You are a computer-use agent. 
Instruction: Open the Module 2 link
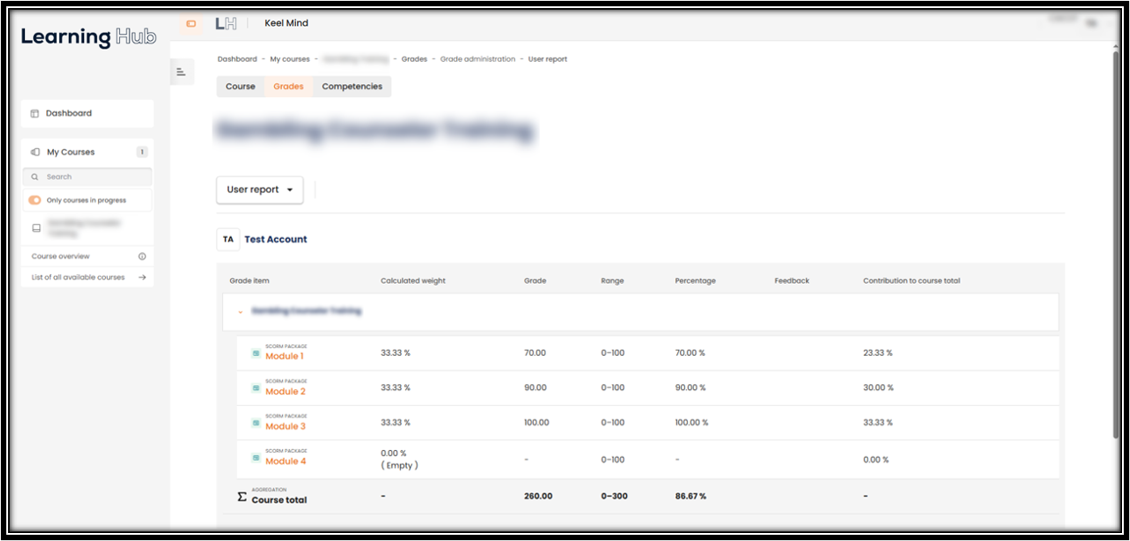click(x=285, y=391)
